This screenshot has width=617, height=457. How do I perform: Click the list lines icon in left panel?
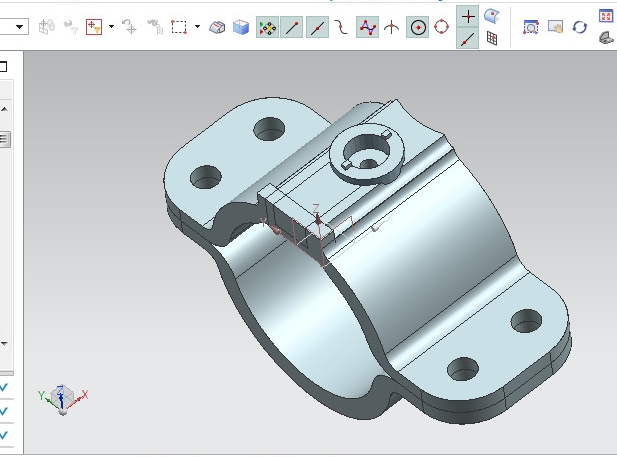[x=4, y=139]
